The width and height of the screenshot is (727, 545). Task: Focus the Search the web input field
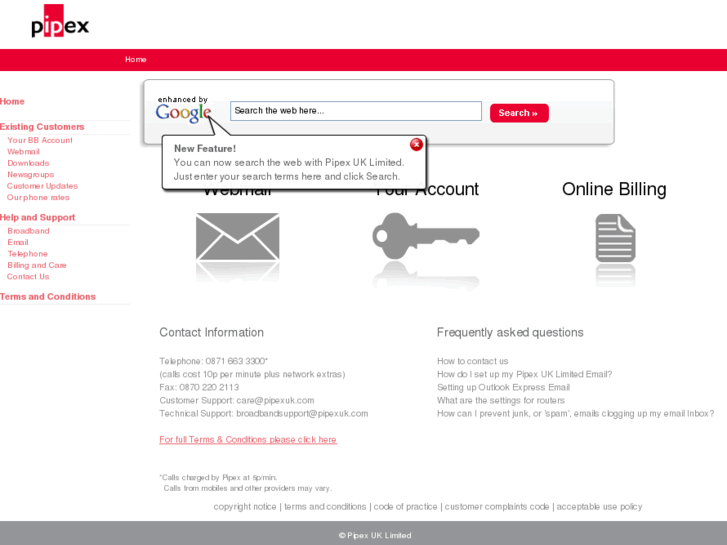click(x=356, y=111)
